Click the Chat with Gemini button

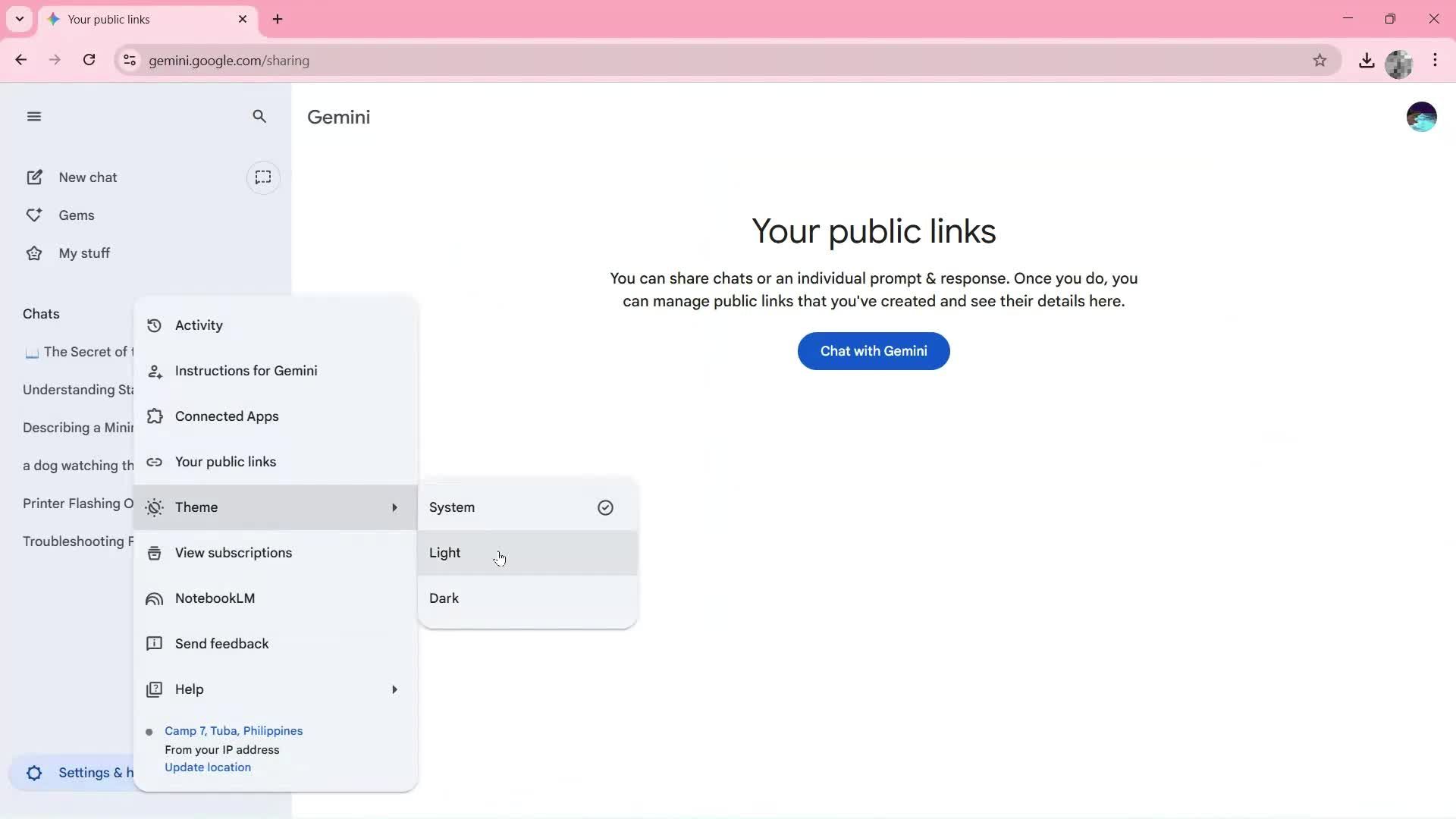[x=873, y=351]
